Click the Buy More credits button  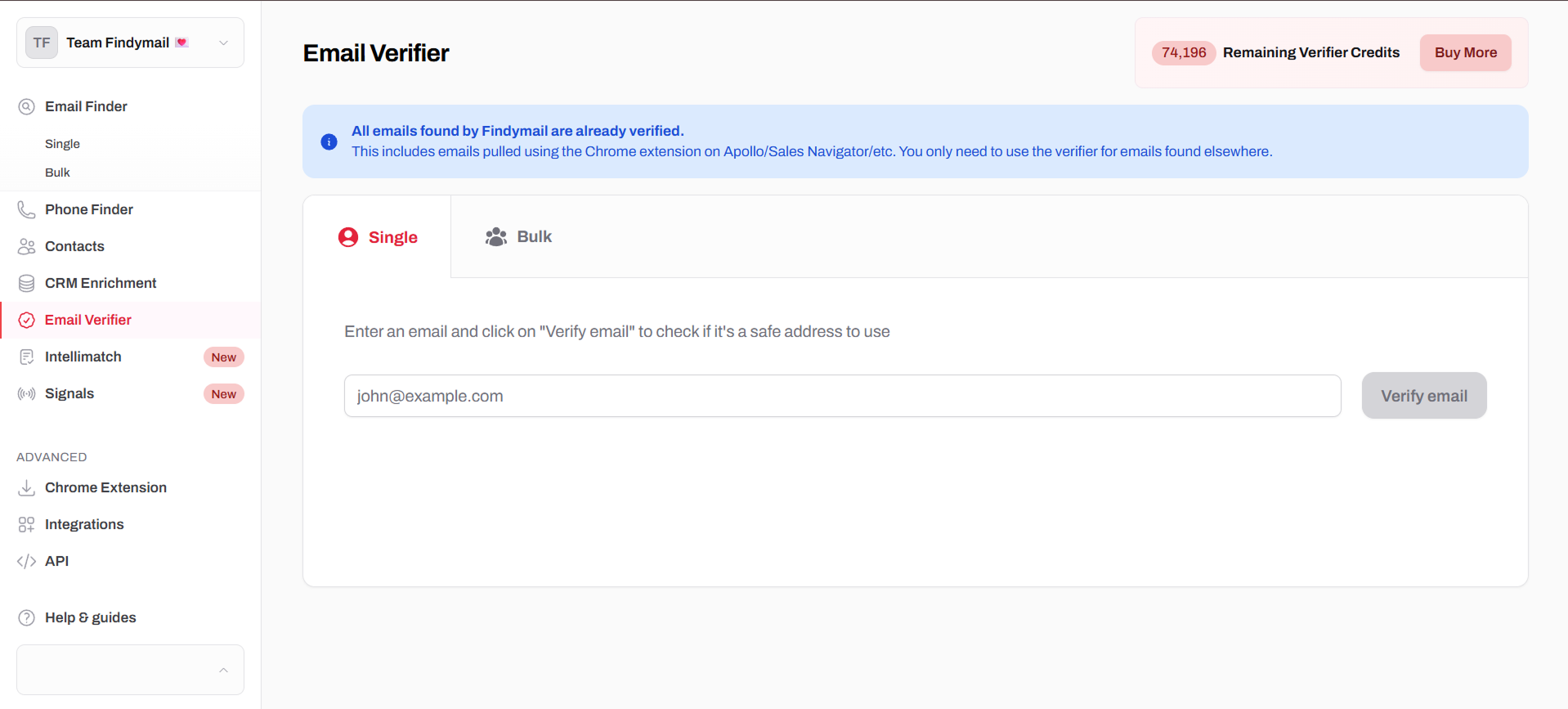click(x=1465, y=52)
